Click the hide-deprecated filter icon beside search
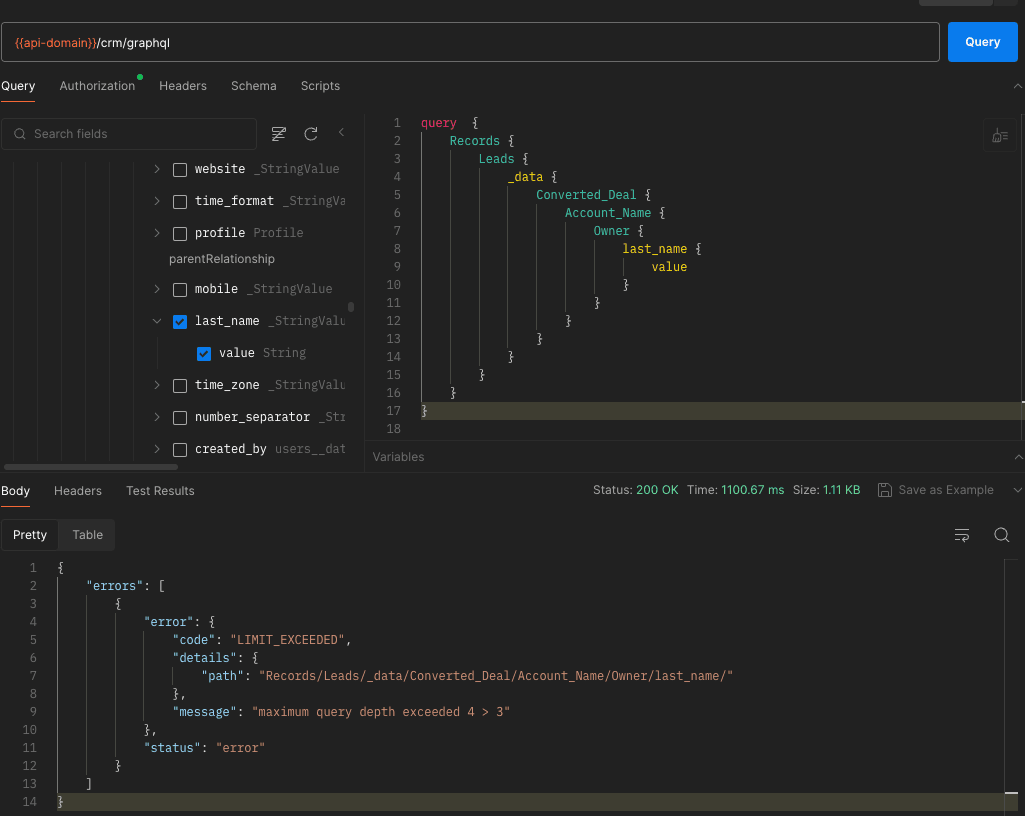This screenshot has height=816, width=1025. tap(278, 134)
